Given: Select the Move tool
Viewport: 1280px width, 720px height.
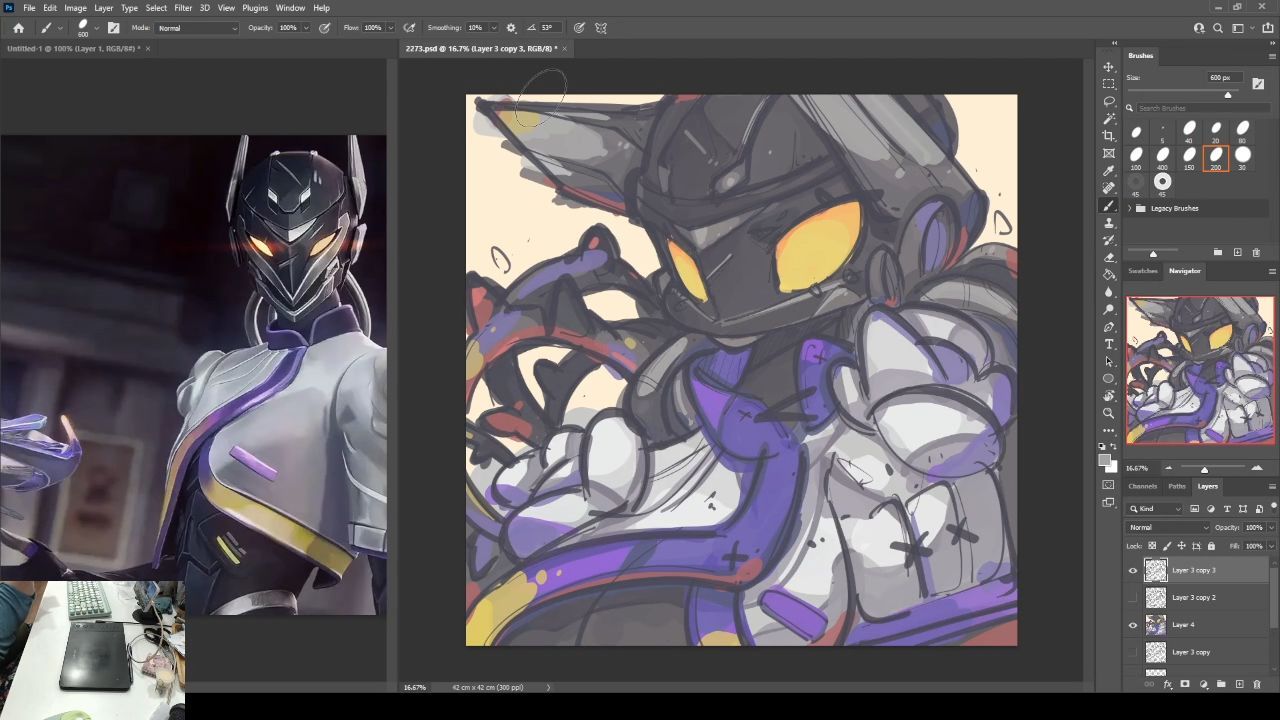Looking at the screenshot, I should click(x=1109, y=67).
